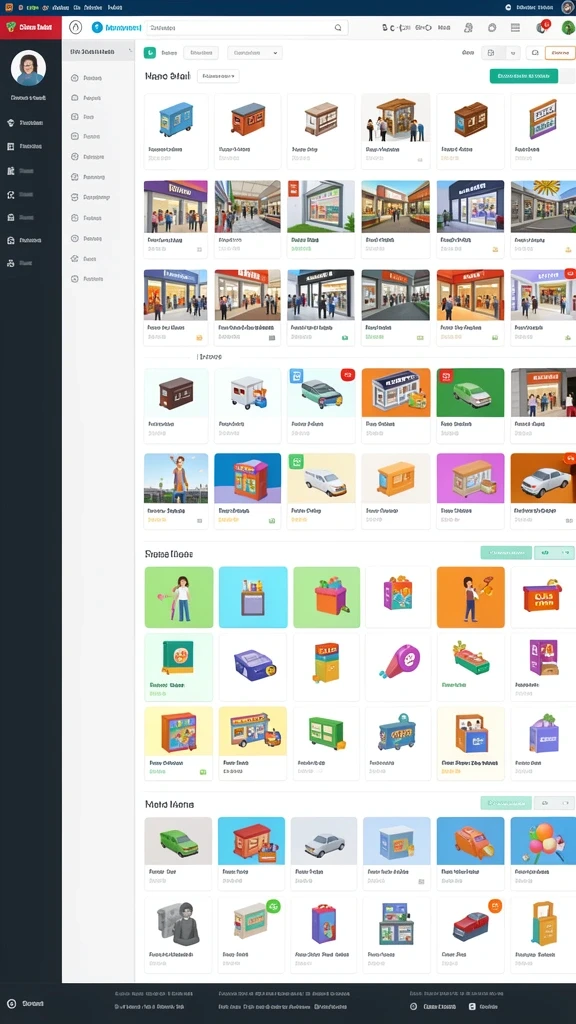Open the red car with orange badge card
This screenshot has height=1024, width=576.
pyautogui.click(x=471, y=935)
